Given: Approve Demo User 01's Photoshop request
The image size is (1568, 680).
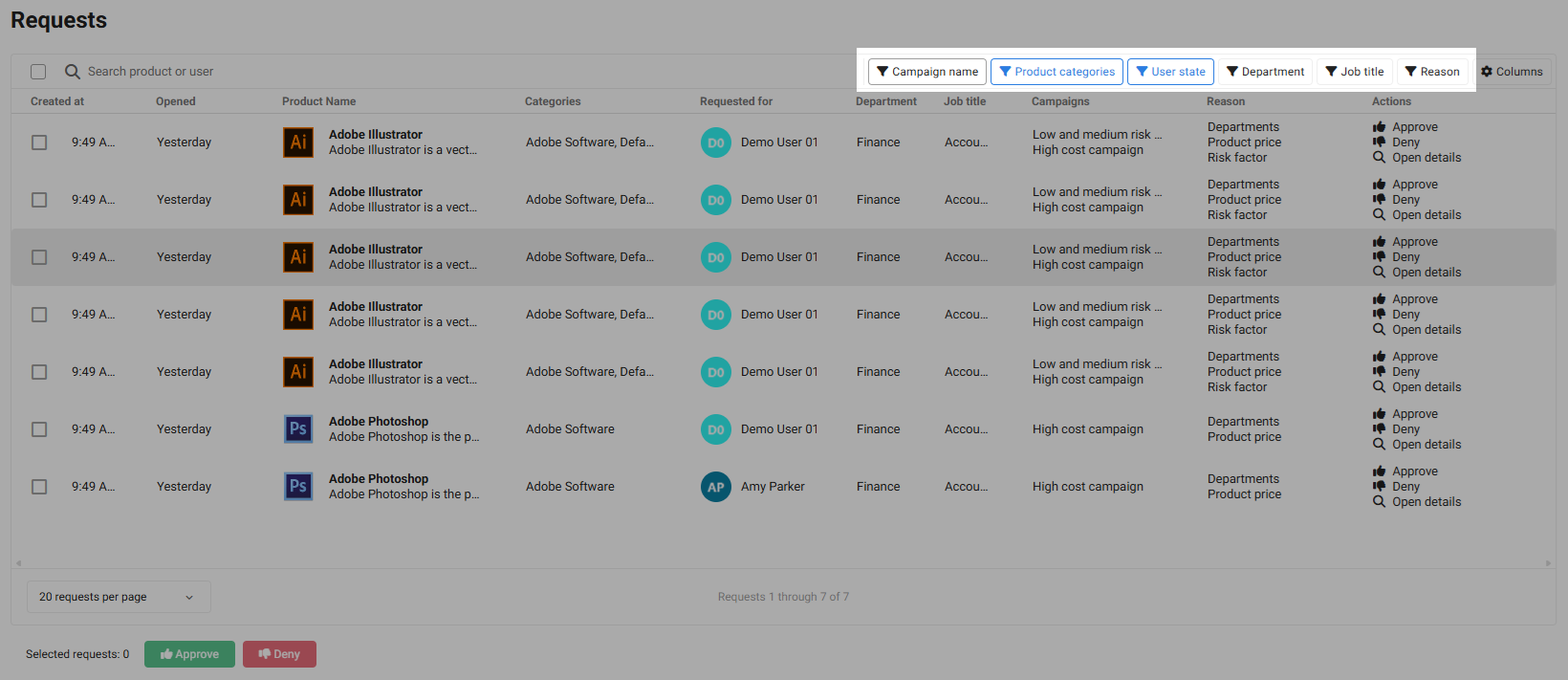Looking at the screenshot, I should point(1405,414).
